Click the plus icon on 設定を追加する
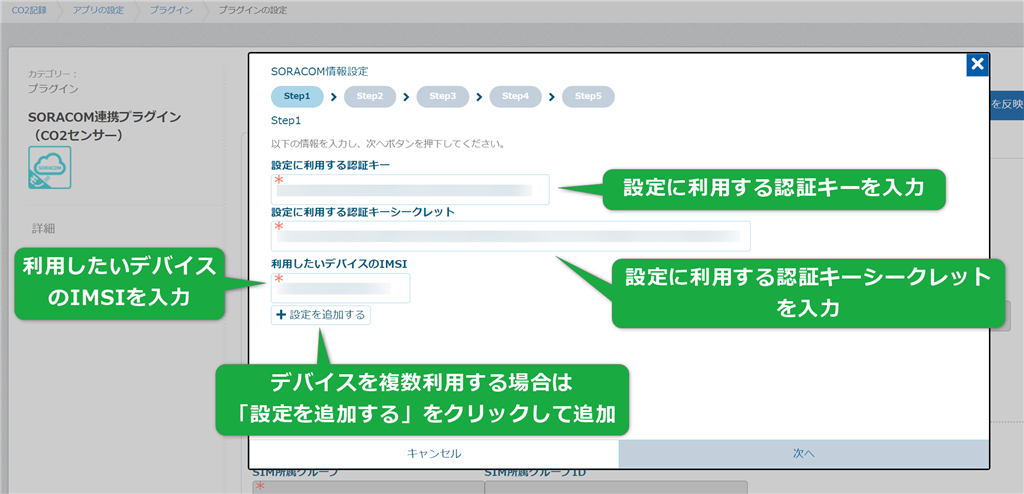 tap(281, 315)
